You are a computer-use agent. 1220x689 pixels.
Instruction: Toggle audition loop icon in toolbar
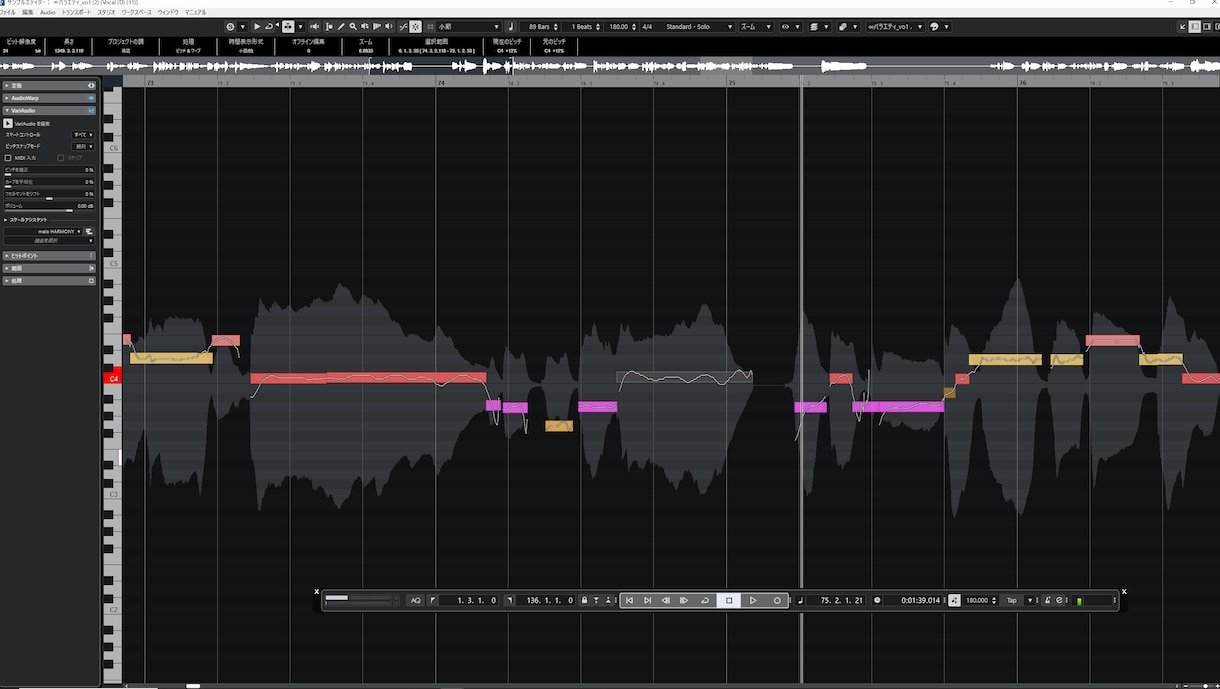click(268, 26)
